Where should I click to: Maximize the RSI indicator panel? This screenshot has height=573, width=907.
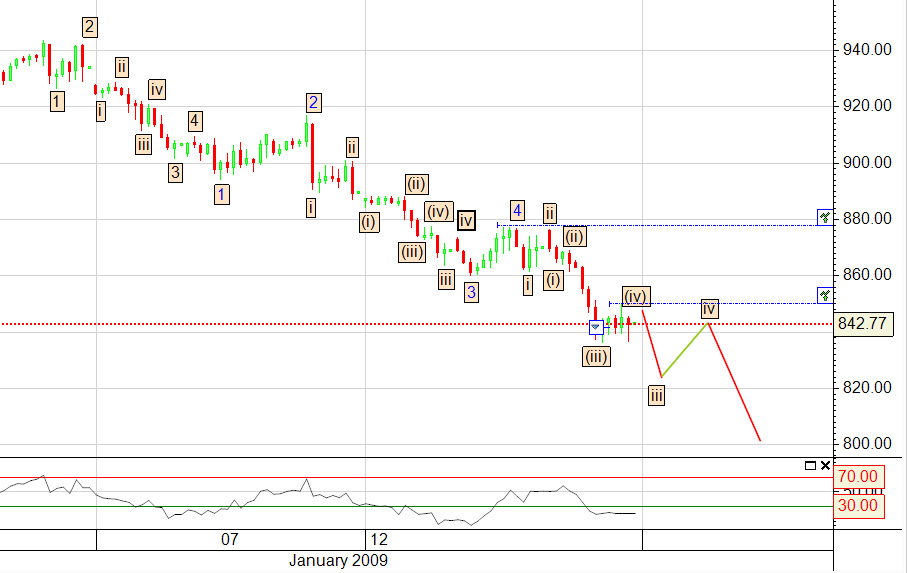pyautogui.click(x=810, y=465)
